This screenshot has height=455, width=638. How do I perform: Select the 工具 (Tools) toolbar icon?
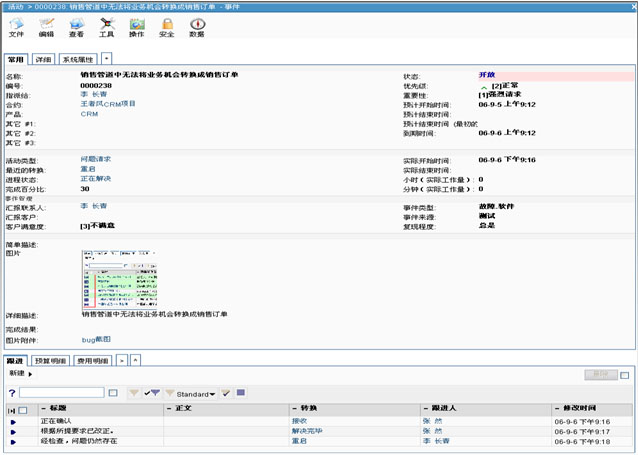click(x=106, y=25)
